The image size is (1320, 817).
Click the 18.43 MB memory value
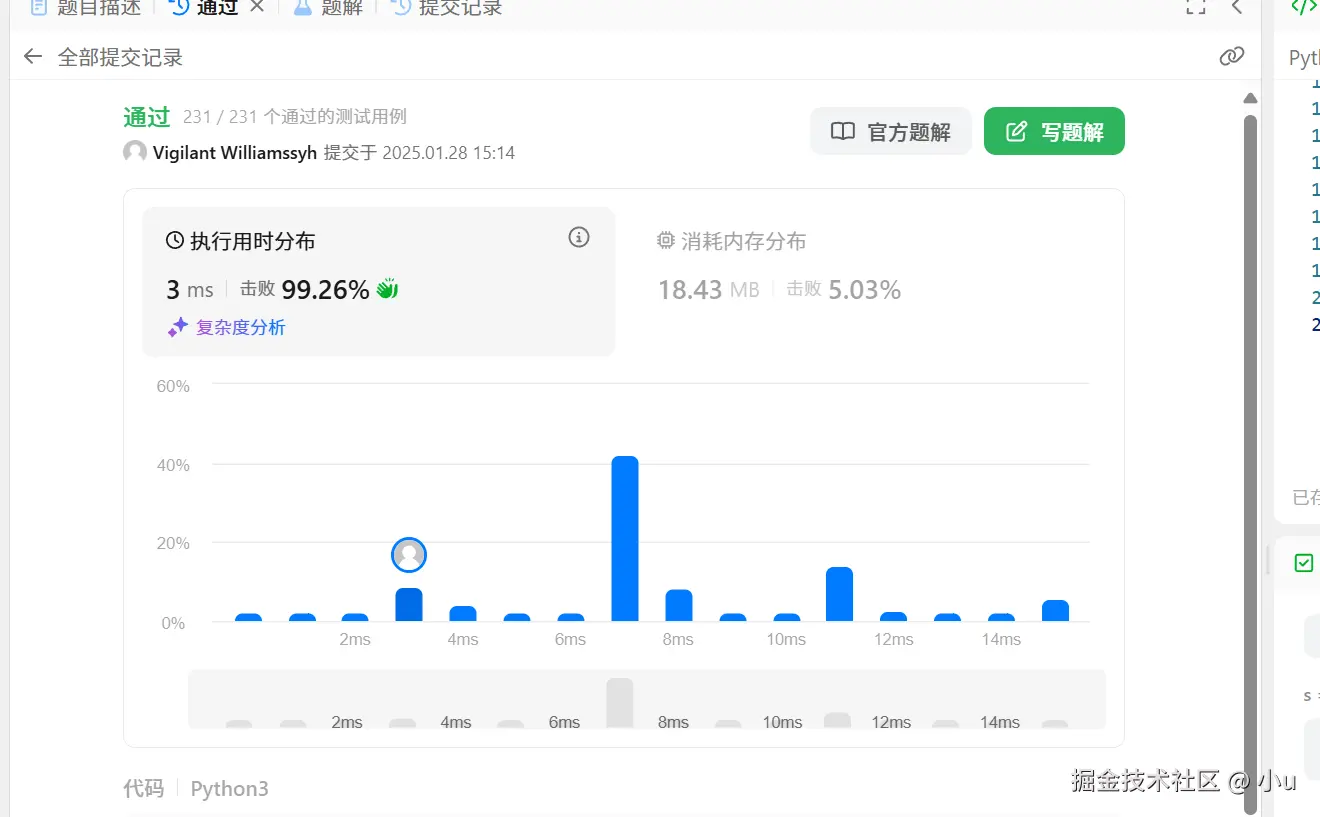[x=709, y=290]
